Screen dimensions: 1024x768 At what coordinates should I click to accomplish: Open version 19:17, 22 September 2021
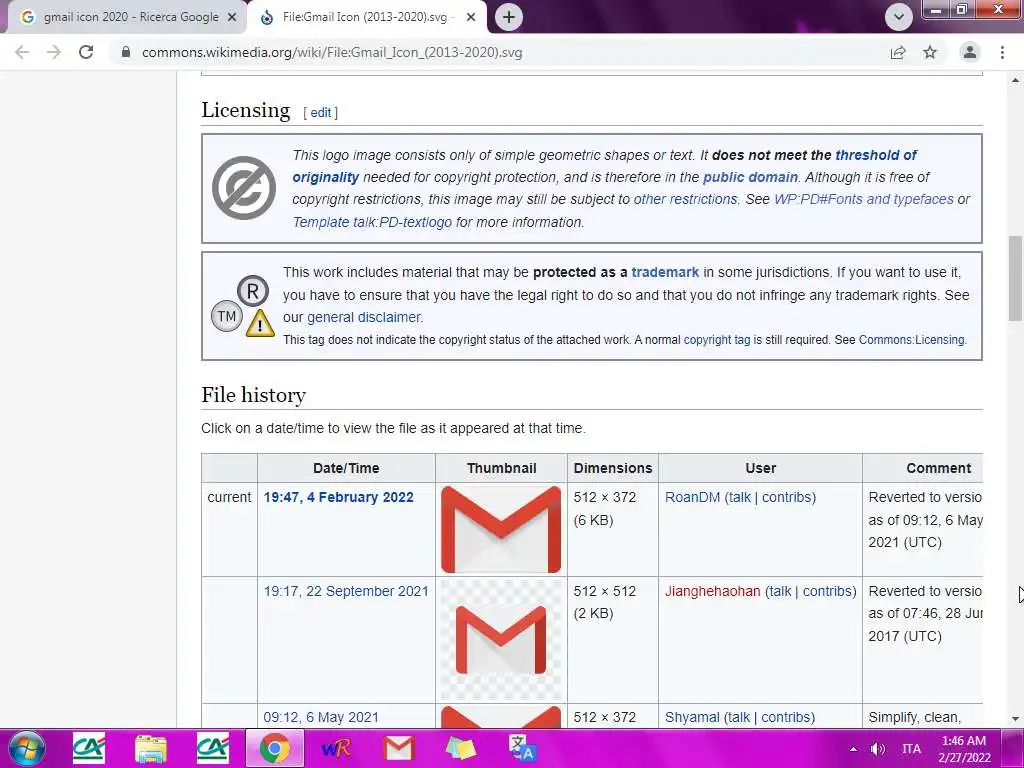tap(346, 591)
